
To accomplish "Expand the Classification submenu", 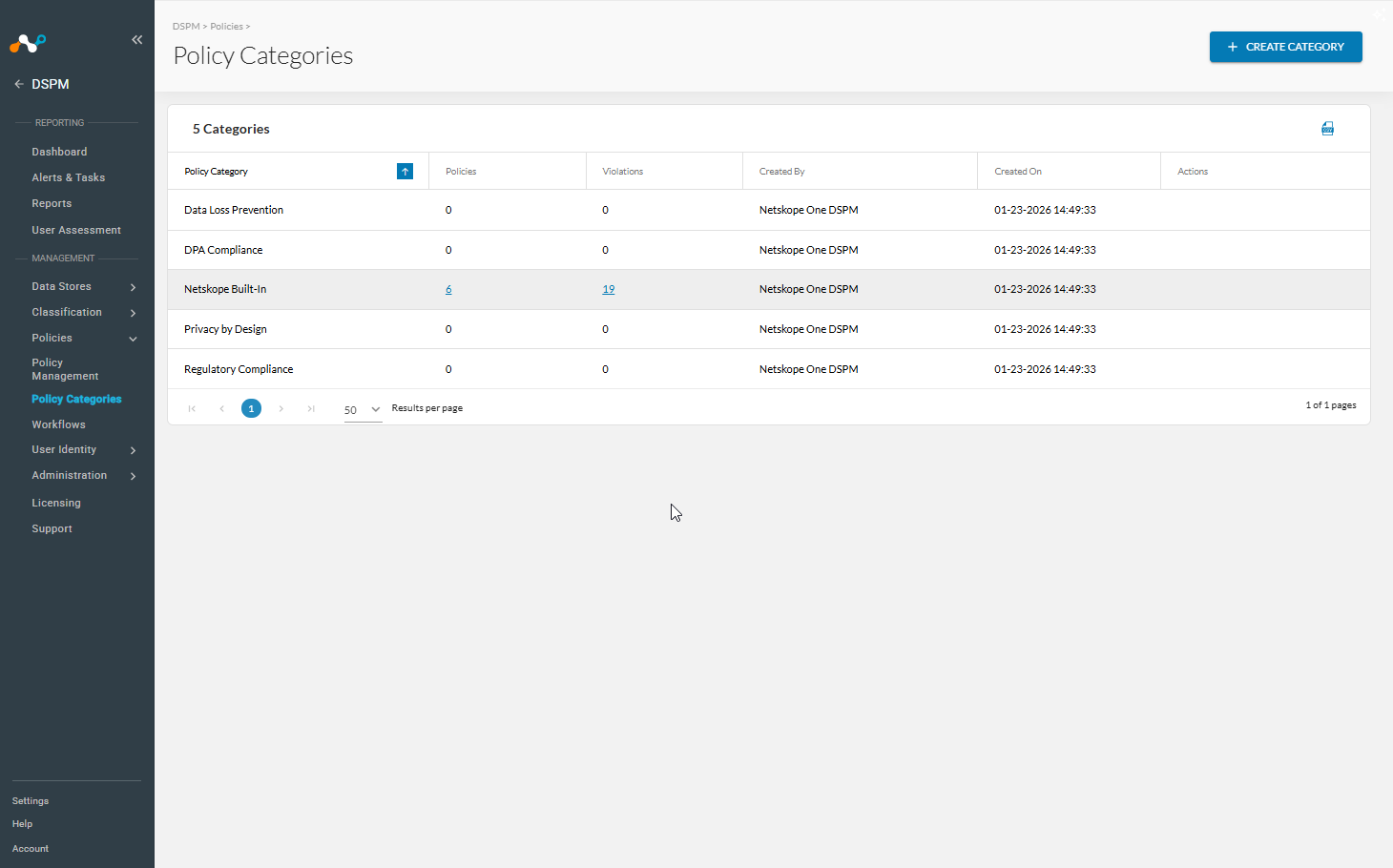I will tap(133, 313).
